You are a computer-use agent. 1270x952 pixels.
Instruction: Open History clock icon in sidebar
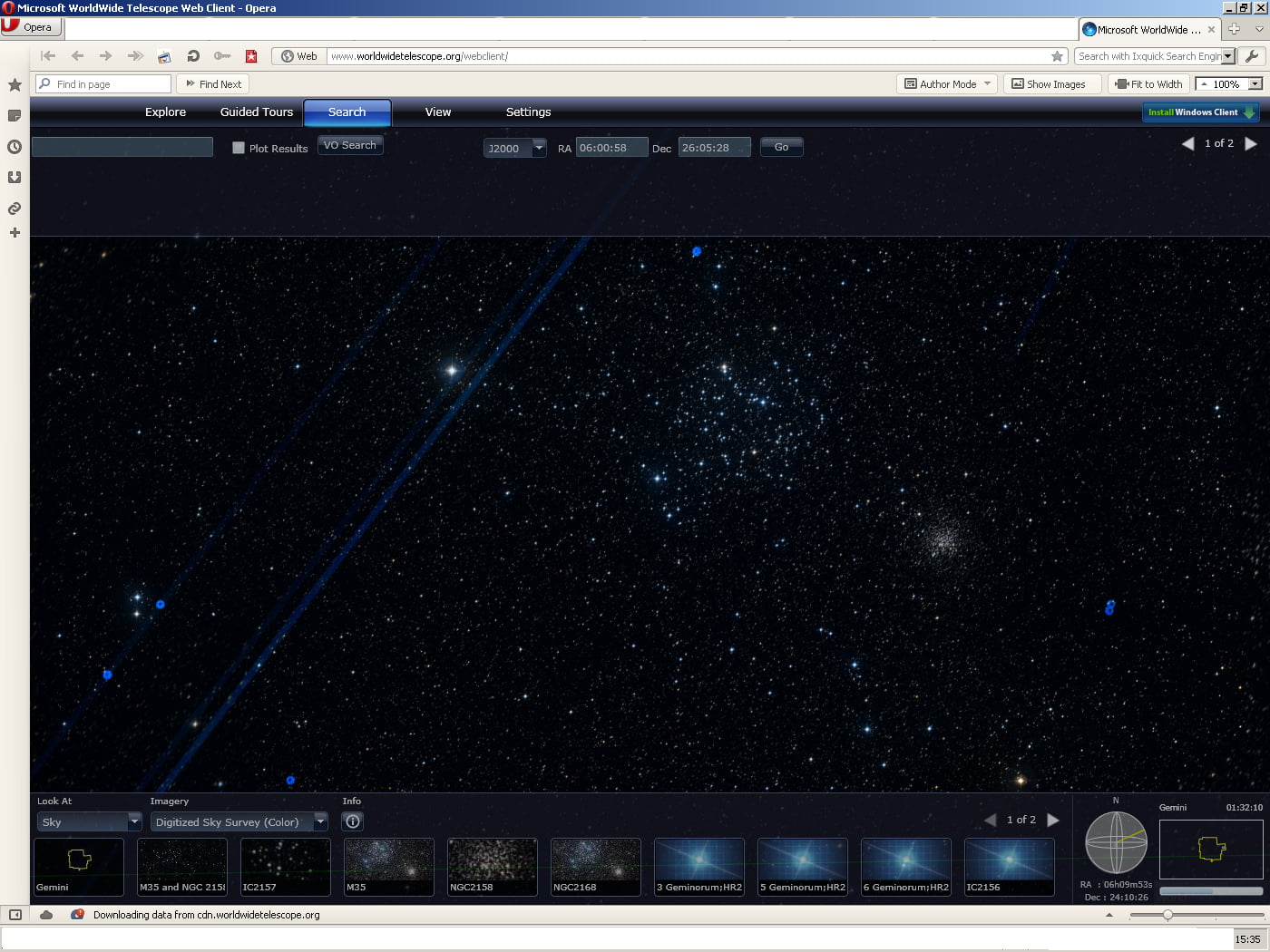pyautogui.click(x=15, y=147)
